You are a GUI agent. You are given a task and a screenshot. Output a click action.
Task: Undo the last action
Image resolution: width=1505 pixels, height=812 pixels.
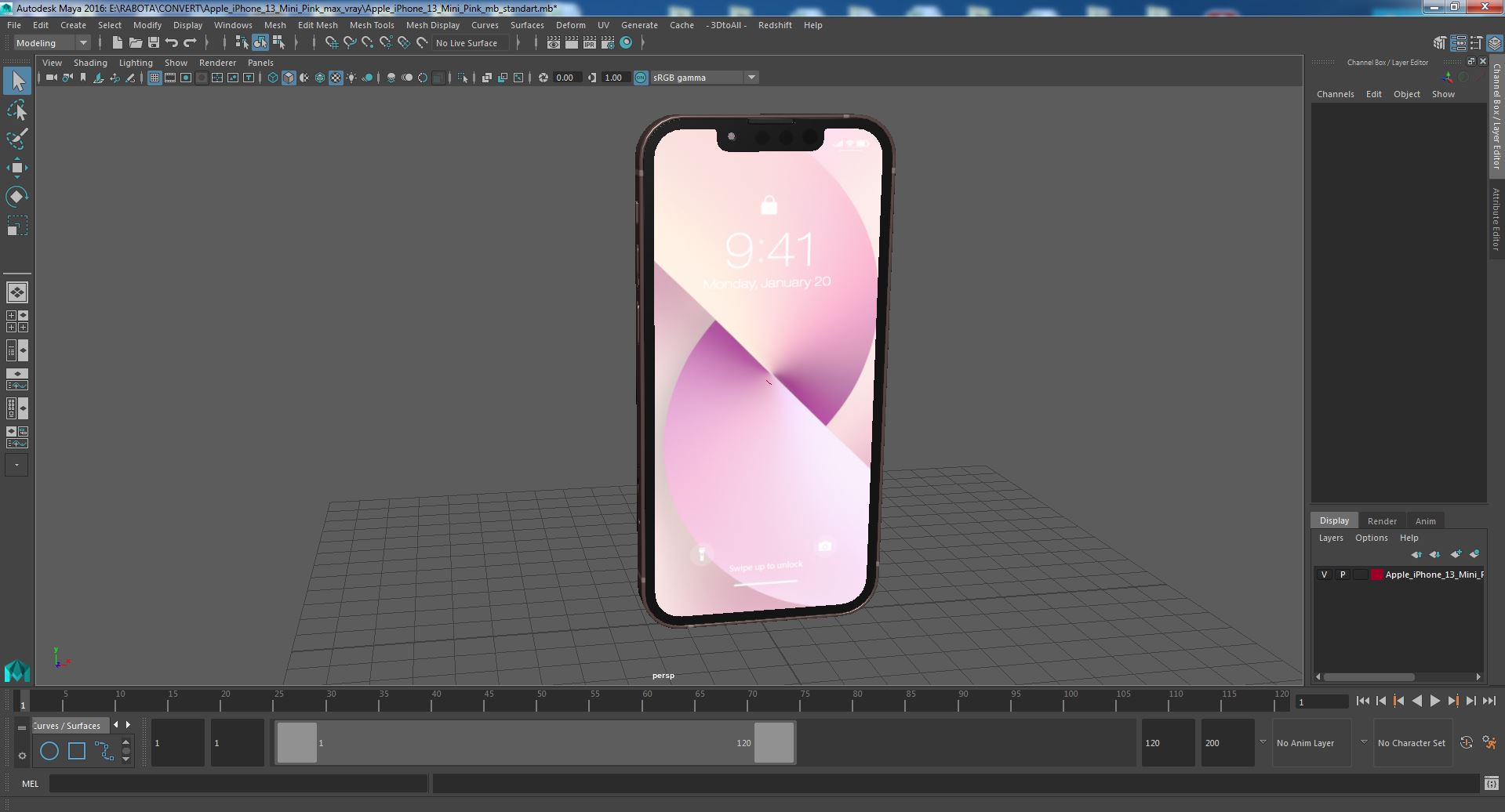pyautogui.click(x=172, y=43)
